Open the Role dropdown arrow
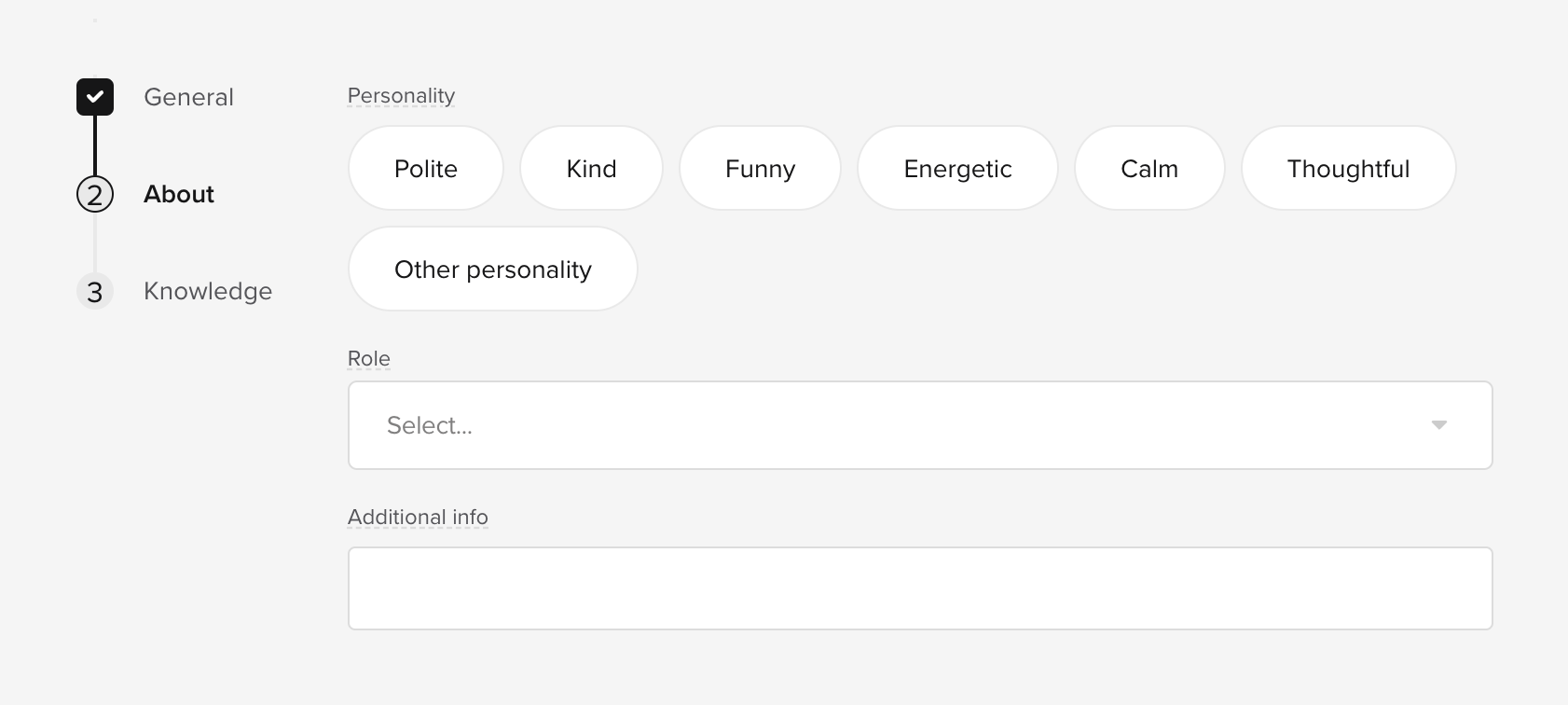Image resolution: width=1568 pixels, height=705 pixels. coord(1438,425)
